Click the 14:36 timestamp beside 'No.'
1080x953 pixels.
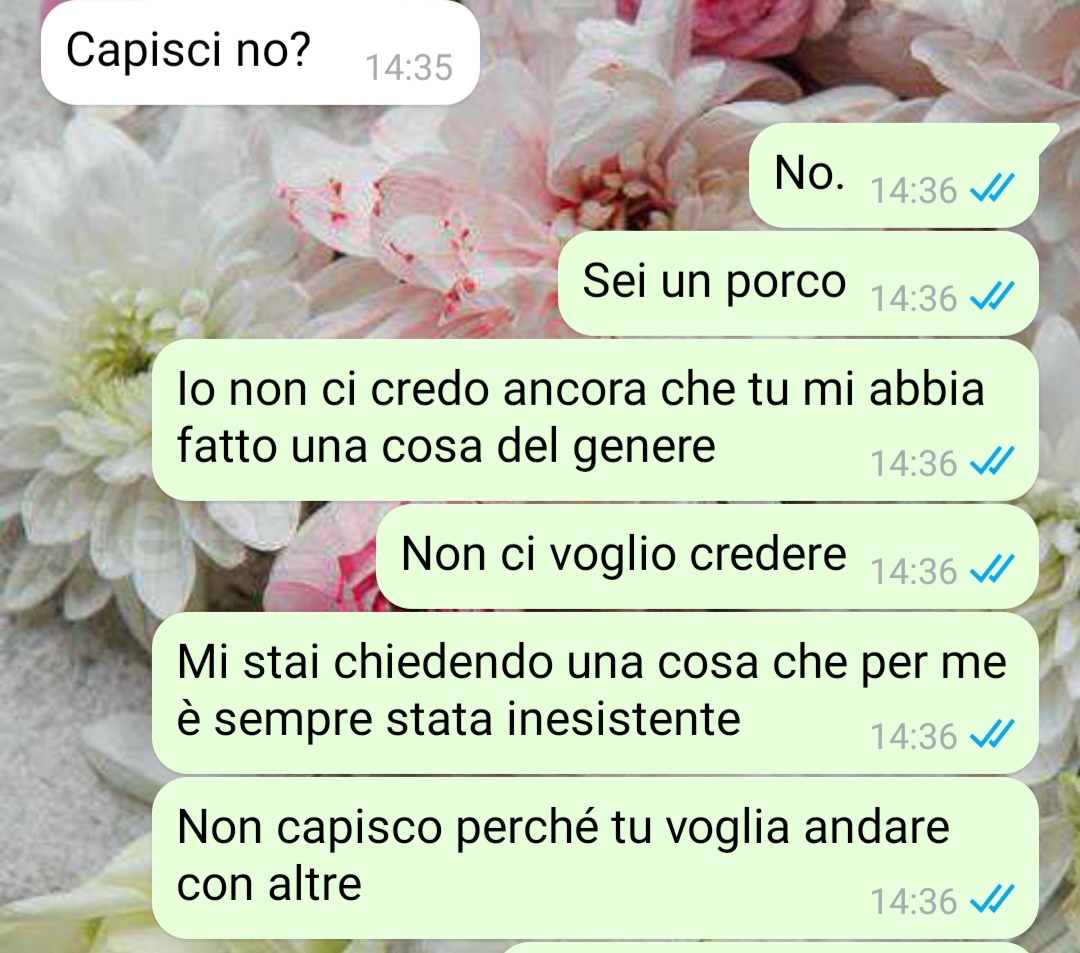pos(914,191)
